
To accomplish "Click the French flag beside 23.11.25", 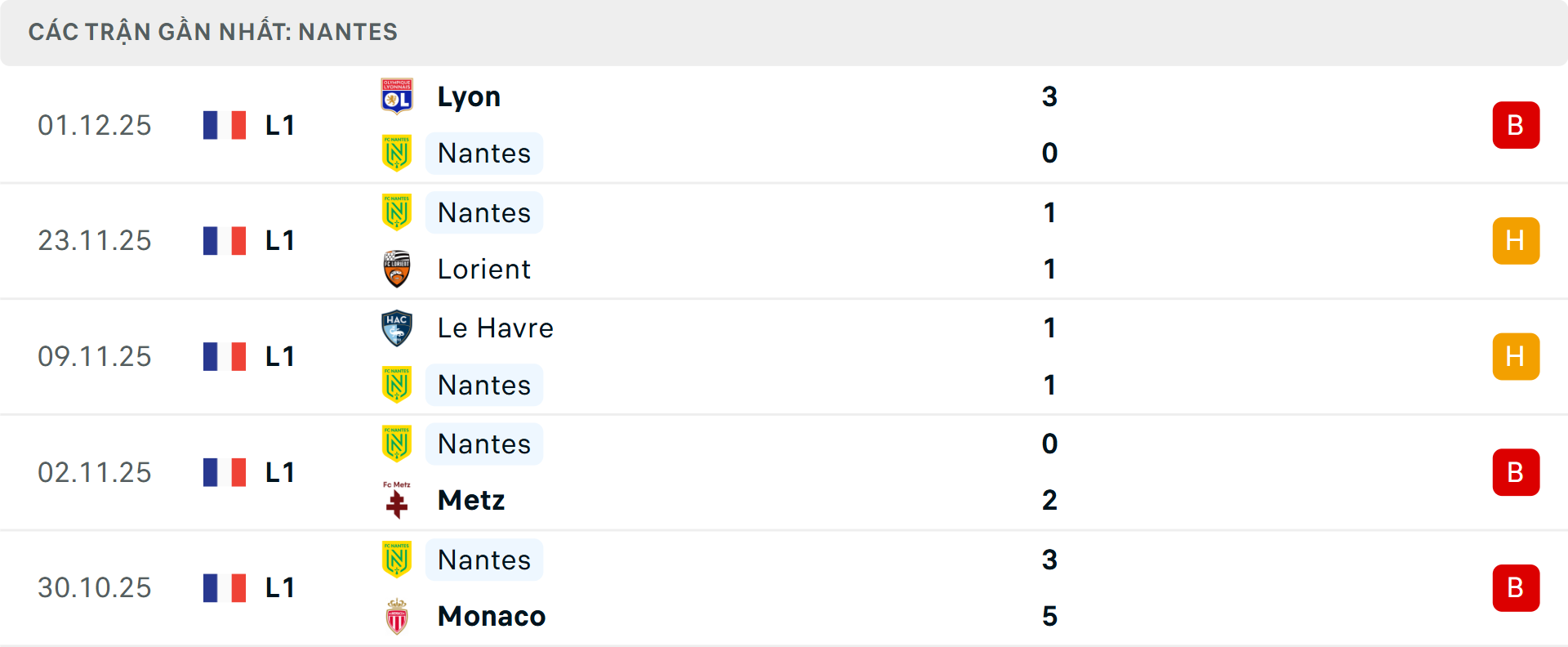I will pyautogui.click(x=225, y=241).
